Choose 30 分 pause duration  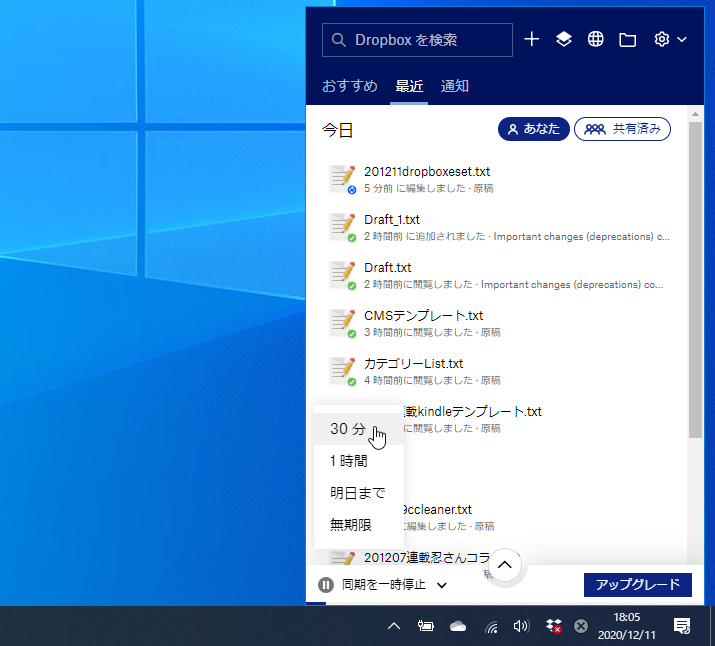(x=359, y=429)
